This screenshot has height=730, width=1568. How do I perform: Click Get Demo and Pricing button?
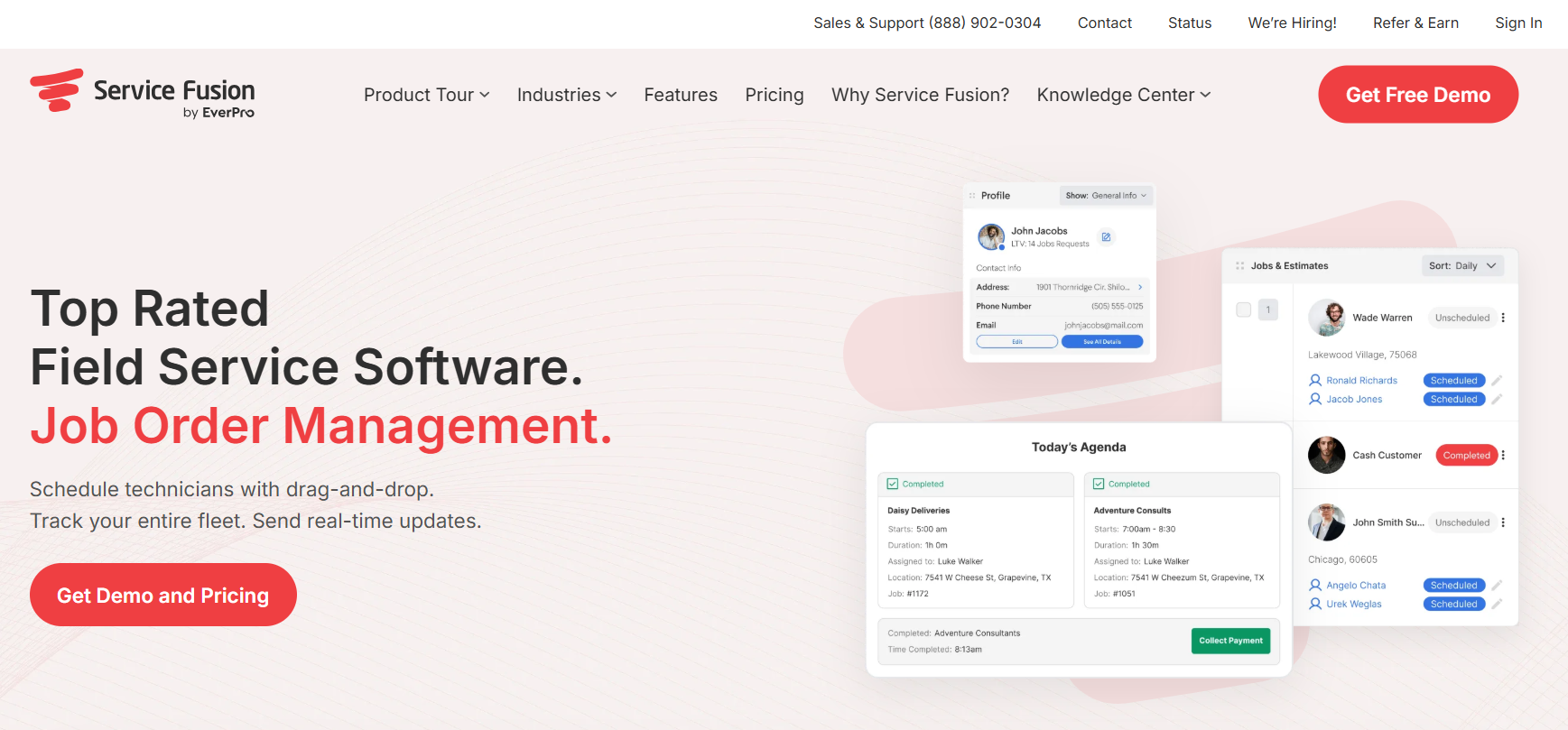pos(163,595)
